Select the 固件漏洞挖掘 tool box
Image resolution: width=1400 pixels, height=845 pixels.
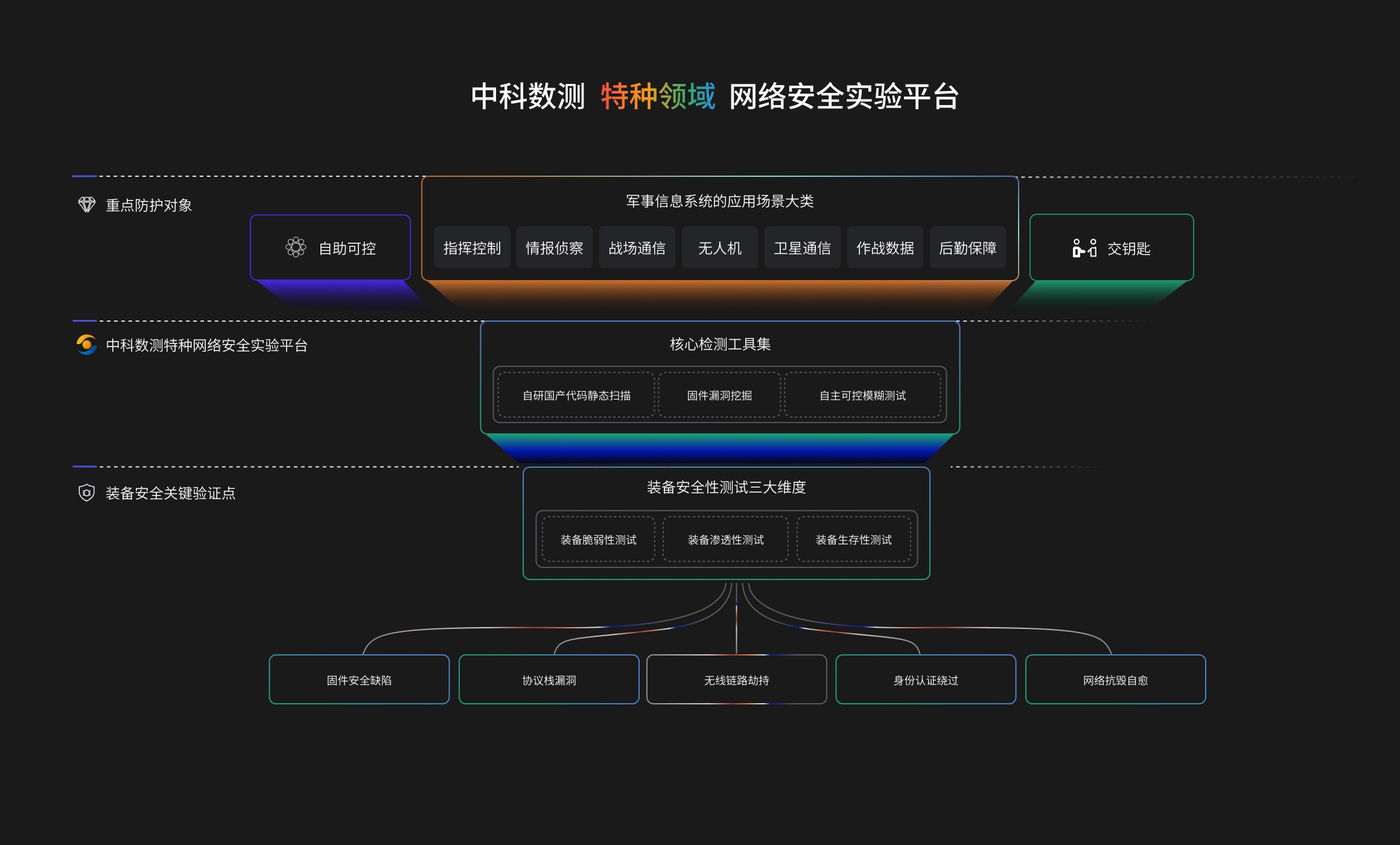coord(719,395)
